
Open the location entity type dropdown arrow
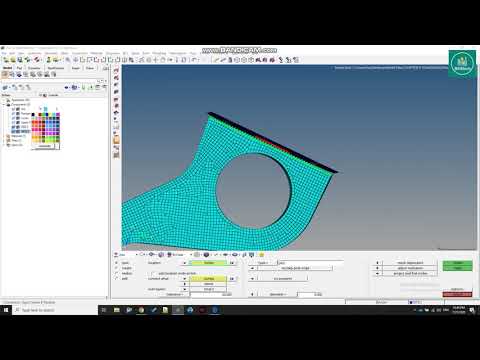(x=185, y=263)
